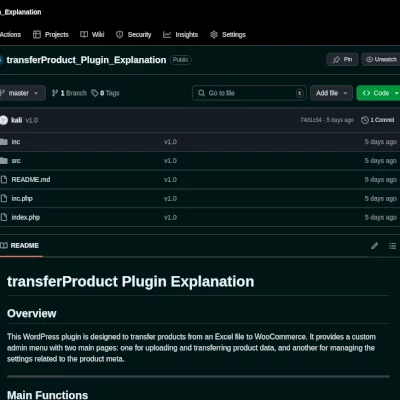
Task: Click the Overview heading in README
Action: (32, 313)
